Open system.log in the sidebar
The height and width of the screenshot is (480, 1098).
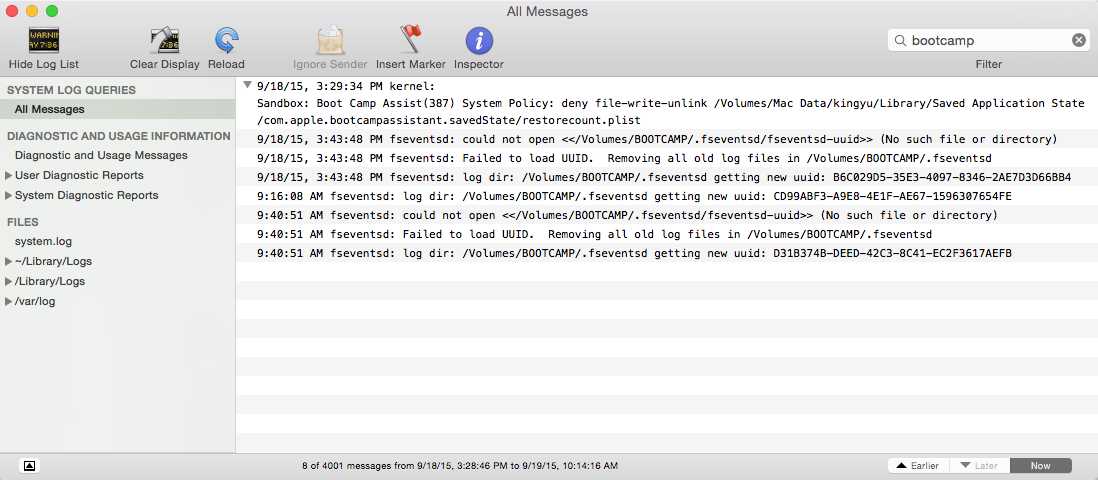[43, 241]
